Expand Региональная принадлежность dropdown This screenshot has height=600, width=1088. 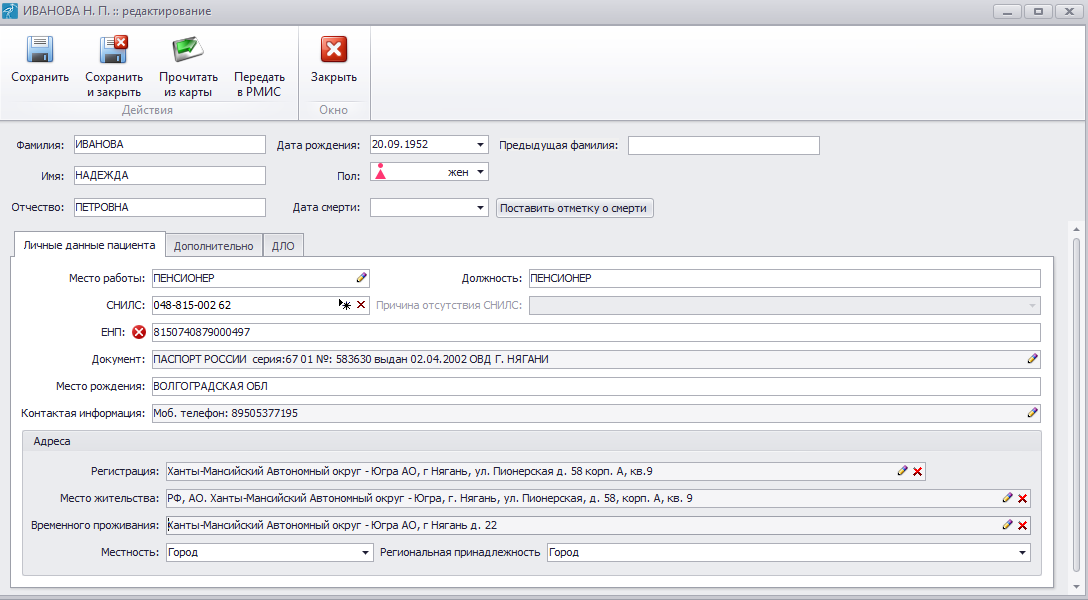tap(1022, 552)
